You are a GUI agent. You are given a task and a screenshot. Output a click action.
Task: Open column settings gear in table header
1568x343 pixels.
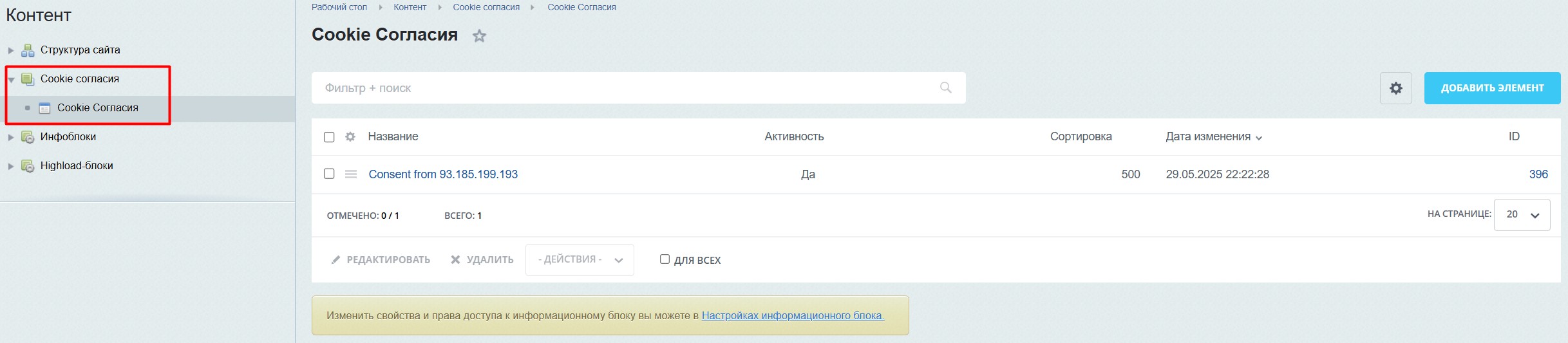coord(350,136)
